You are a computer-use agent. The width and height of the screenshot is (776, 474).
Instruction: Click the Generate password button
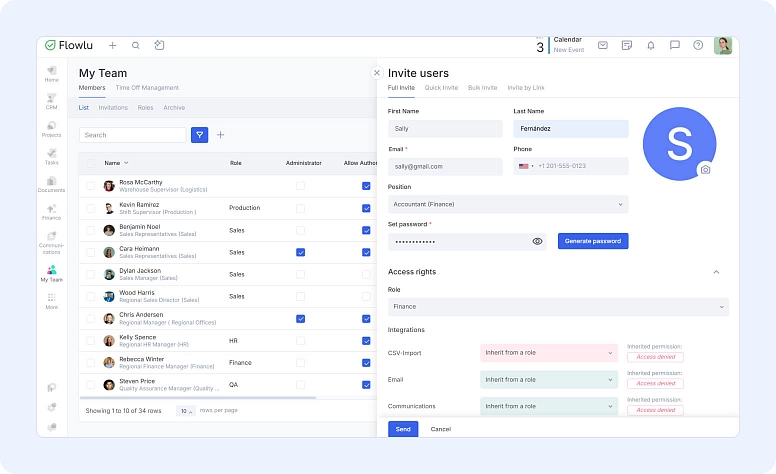[x=593, y=241]
